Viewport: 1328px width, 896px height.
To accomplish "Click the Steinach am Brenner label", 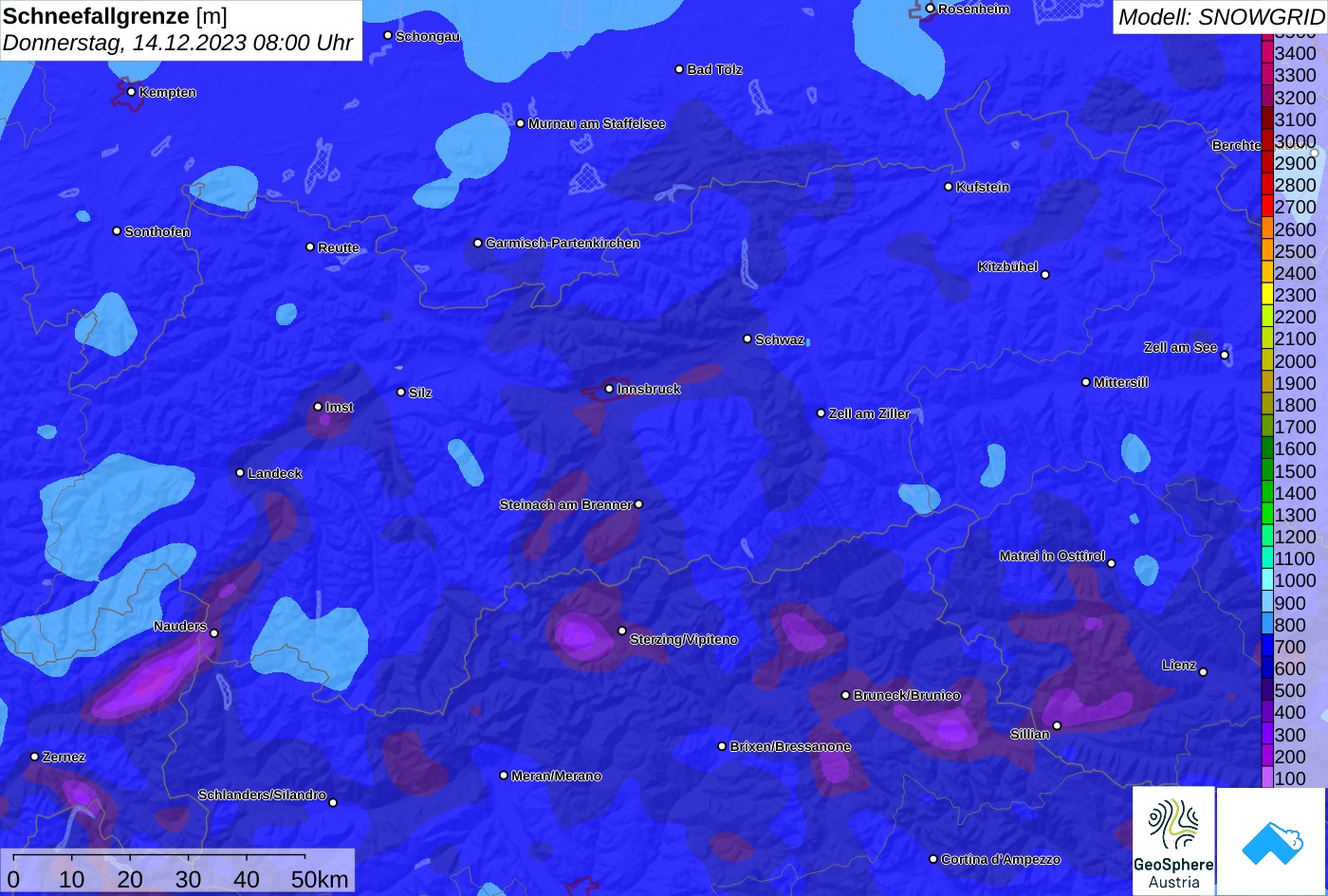I will click(x=565, y=504).
